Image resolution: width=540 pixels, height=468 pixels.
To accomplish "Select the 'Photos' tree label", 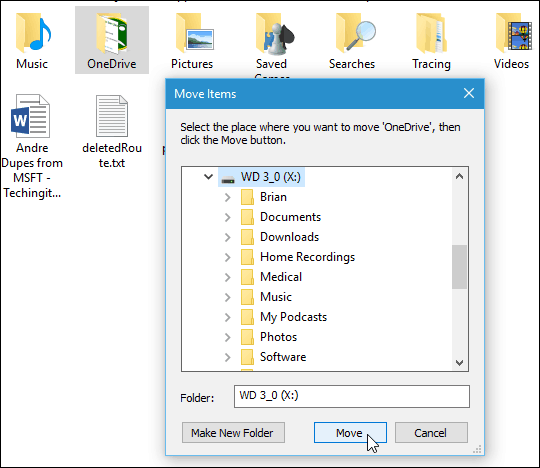I will tap(278, 337).
